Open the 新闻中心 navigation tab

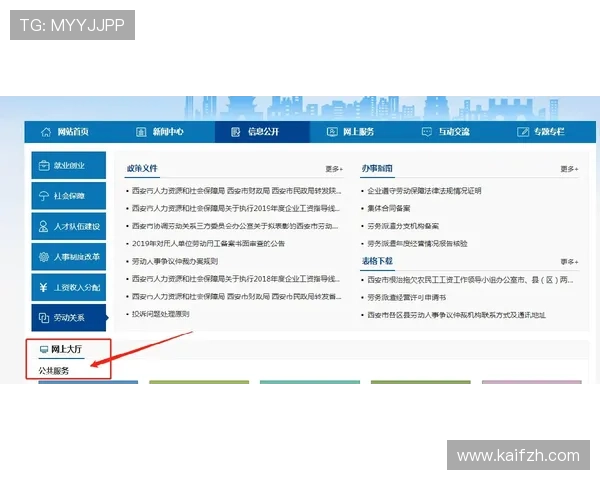[168, 132]
